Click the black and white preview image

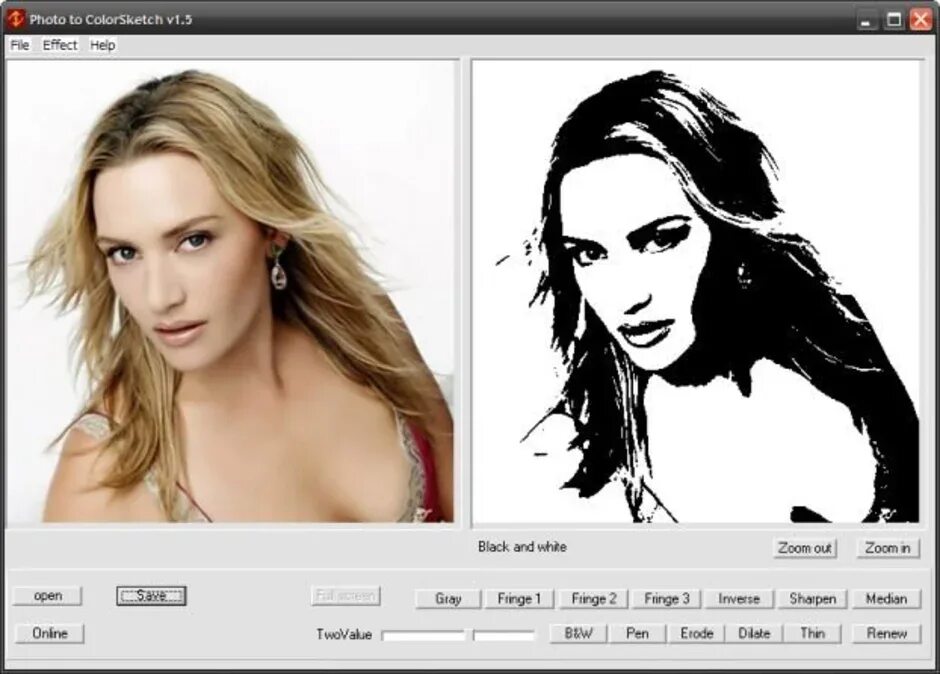click(x=695, y=293)
